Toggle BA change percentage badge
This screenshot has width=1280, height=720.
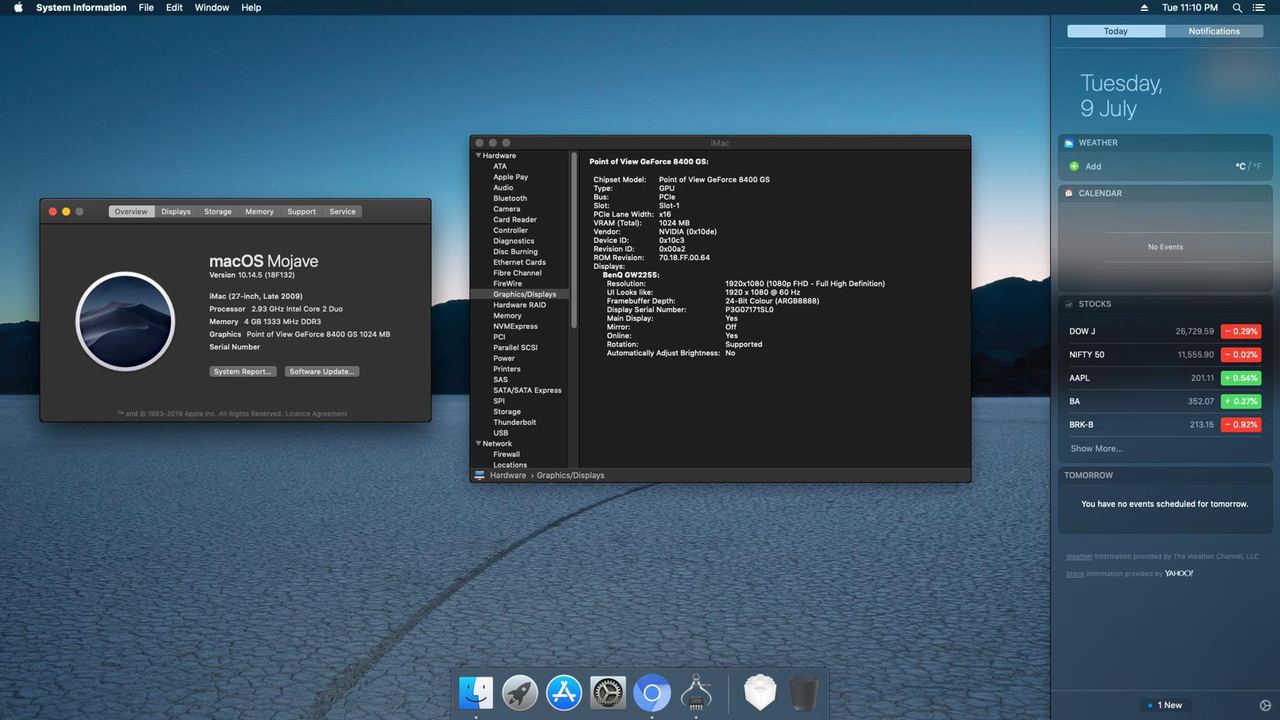click(1240, 401)
